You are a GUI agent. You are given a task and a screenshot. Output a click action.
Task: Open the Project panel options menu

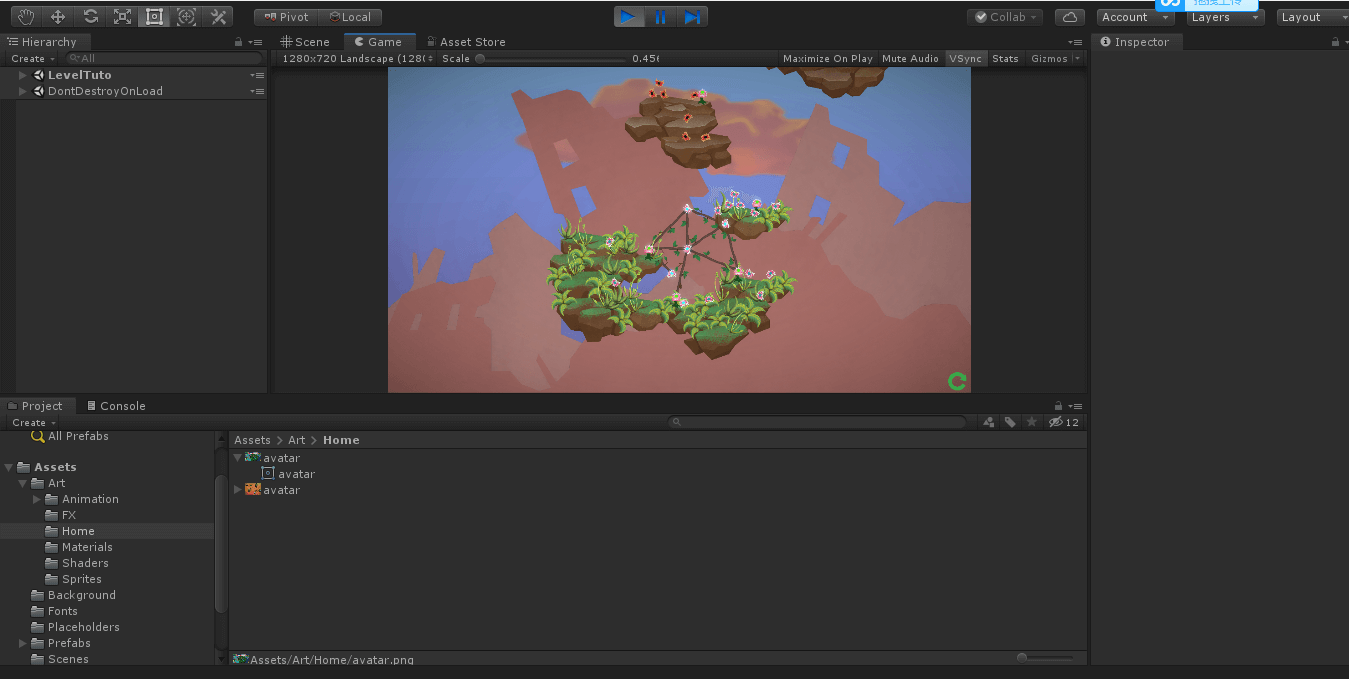point(1075,406)
